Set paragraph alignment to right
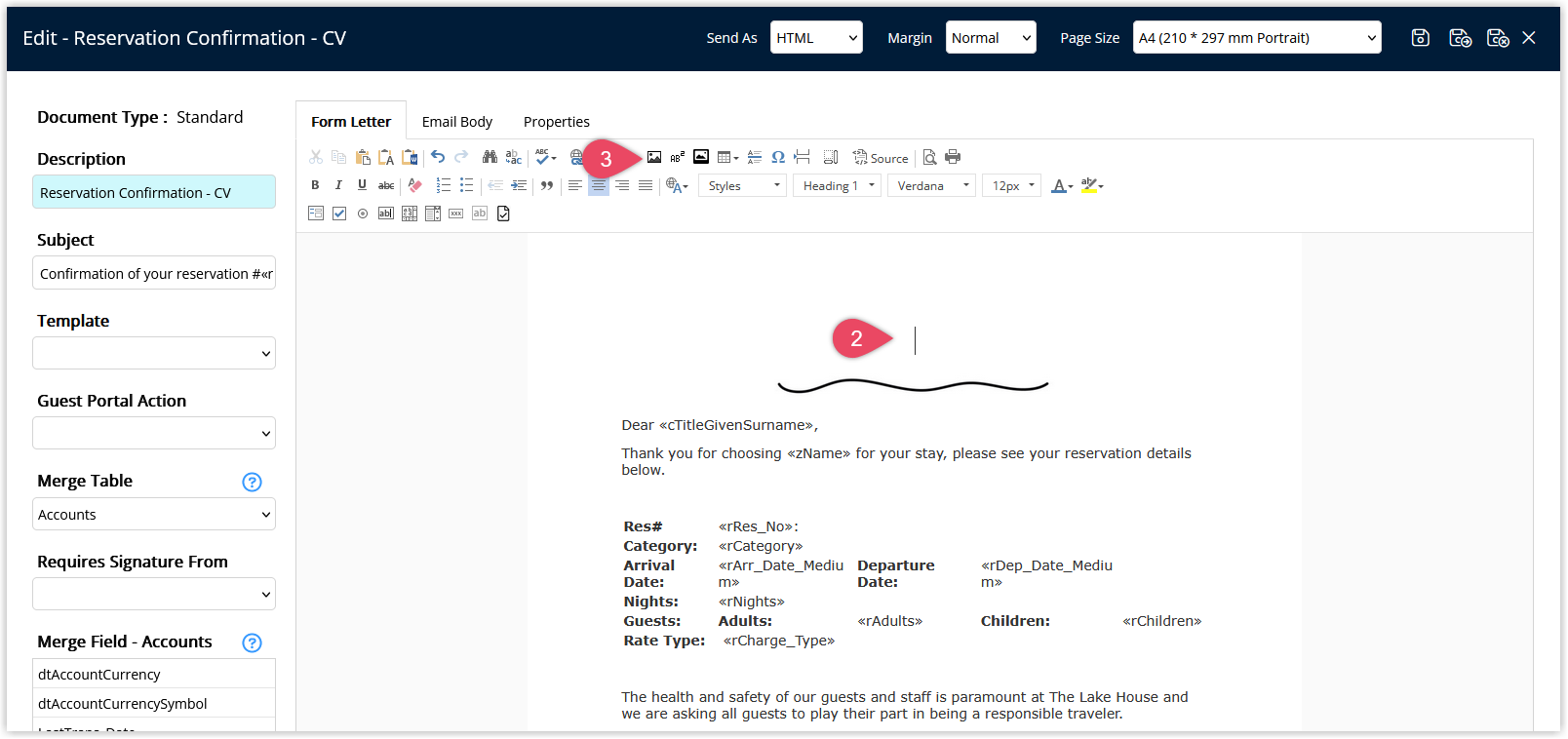 coord(622,185)
